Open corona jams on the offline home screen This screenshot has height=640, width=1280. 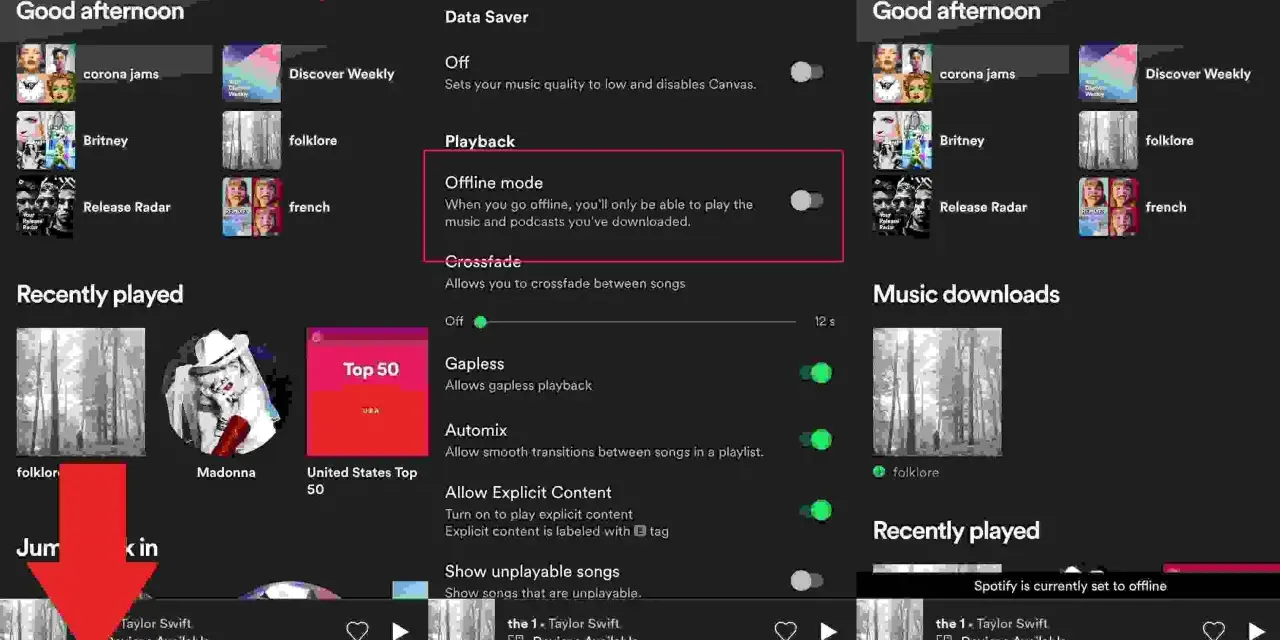click(x=971, y=74)
